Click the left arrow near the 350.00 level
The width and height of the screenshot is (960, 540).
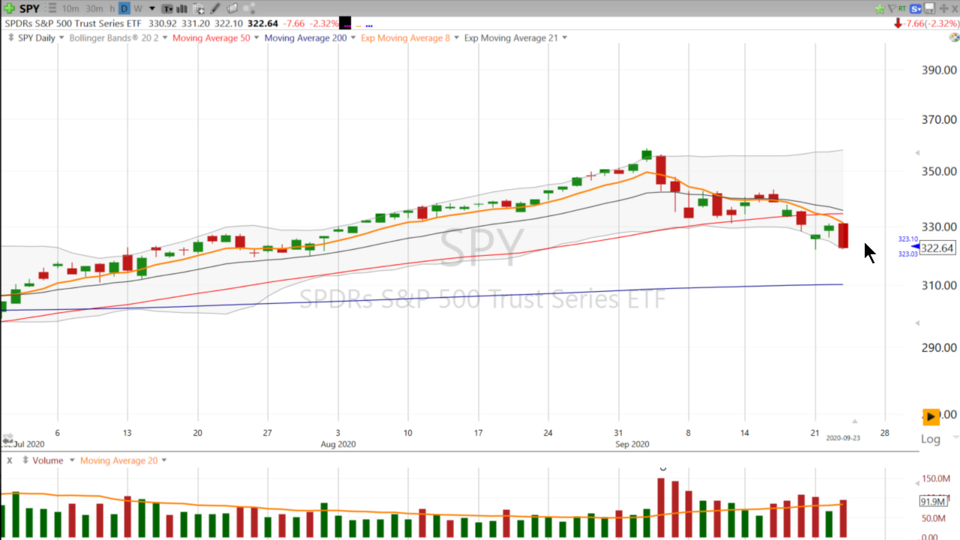[917, 152]
